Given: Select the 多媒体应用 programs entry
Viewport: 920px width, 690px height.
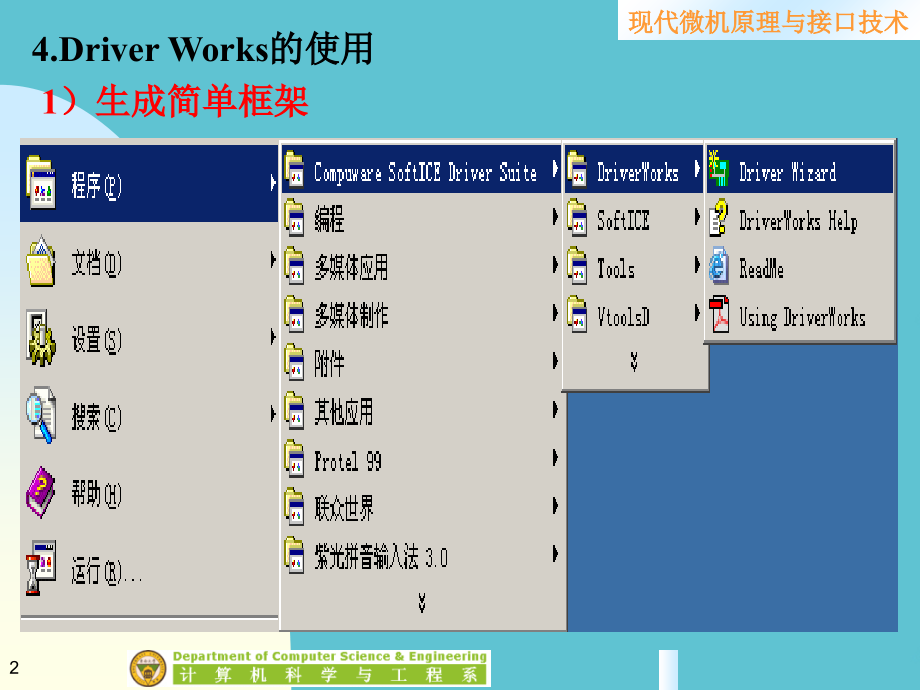Looking at the screenshot, I should [x=421, y=266].
